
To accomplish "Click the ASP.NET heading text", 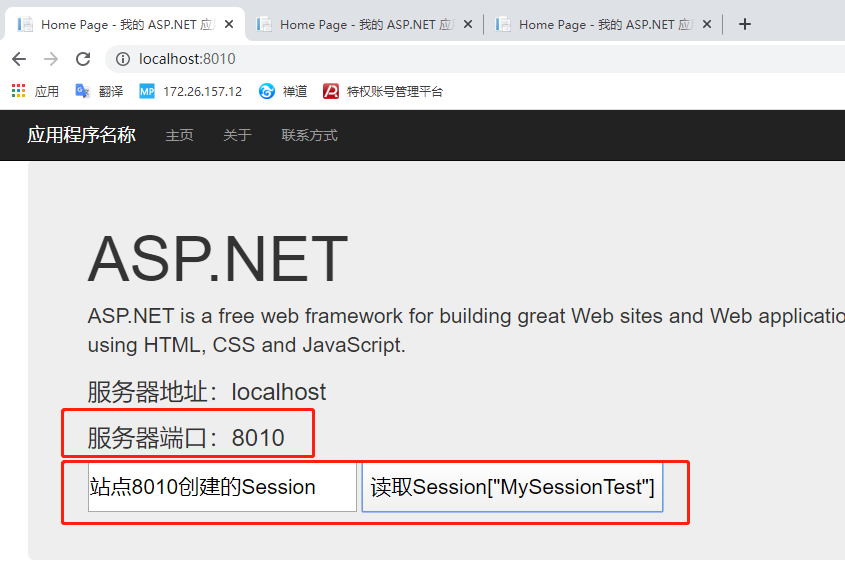I will click(218, 259).
